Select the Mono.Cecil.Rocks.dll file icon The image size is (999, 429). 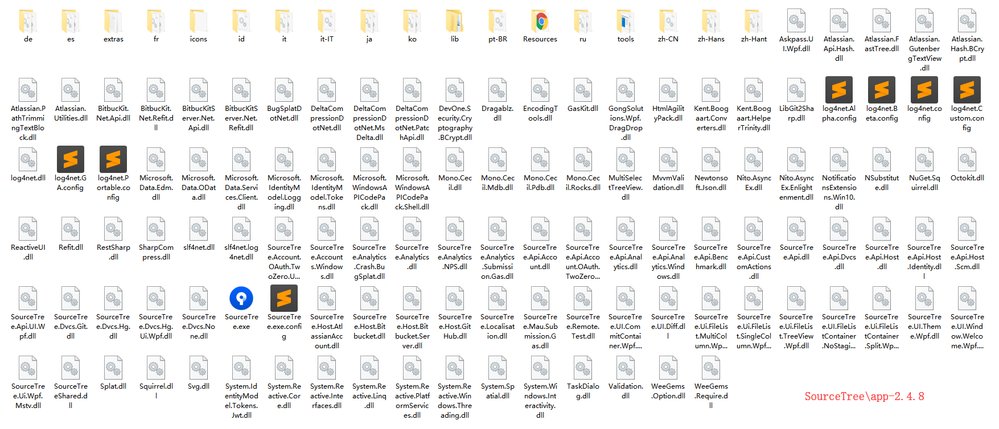coord(583,159)
